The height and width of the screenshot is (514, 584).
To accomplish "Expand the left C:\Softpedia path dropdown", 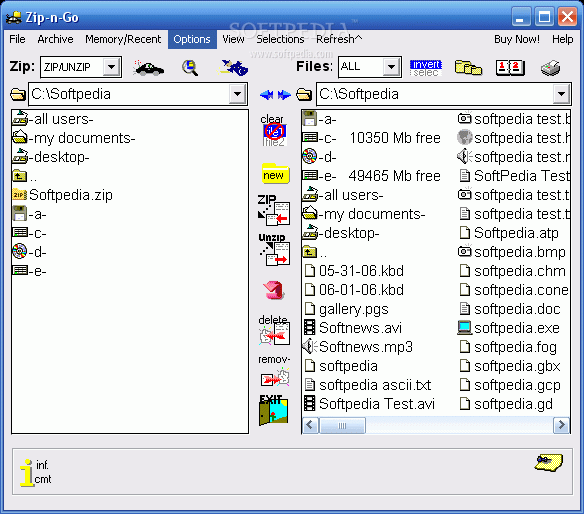I will coord(237,94).
